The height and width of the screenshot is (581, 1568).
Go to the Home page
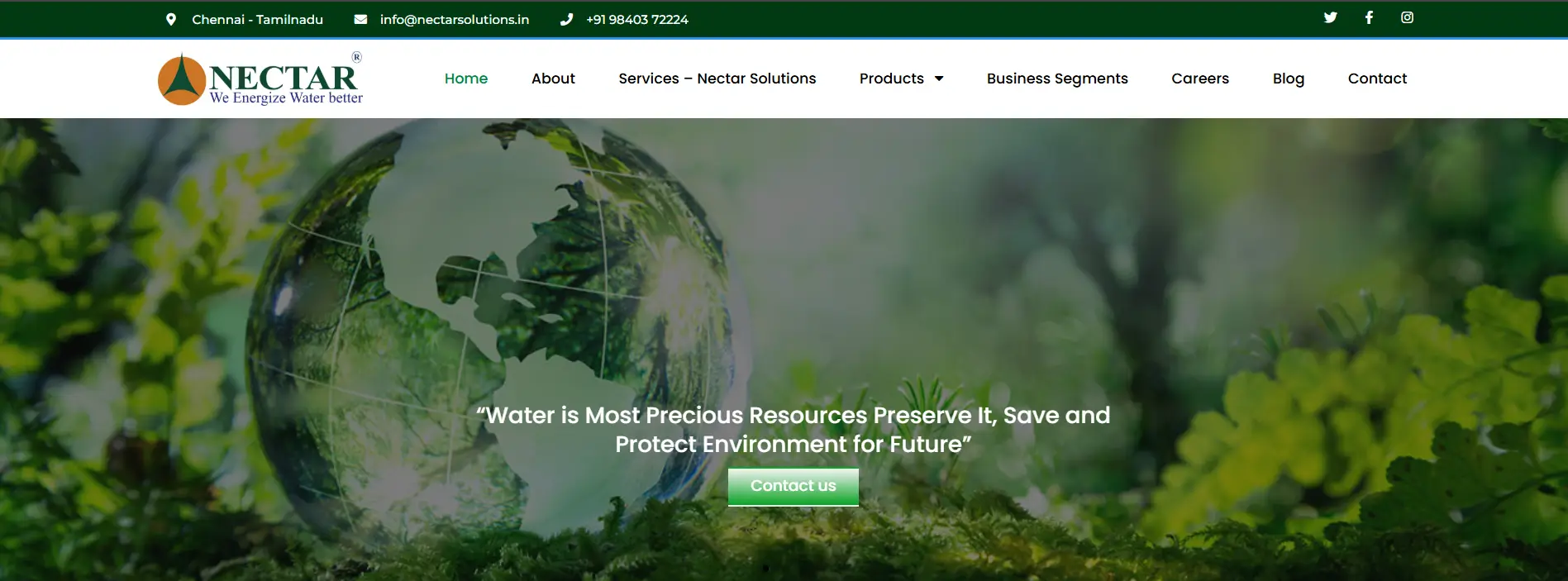[466, 79]
